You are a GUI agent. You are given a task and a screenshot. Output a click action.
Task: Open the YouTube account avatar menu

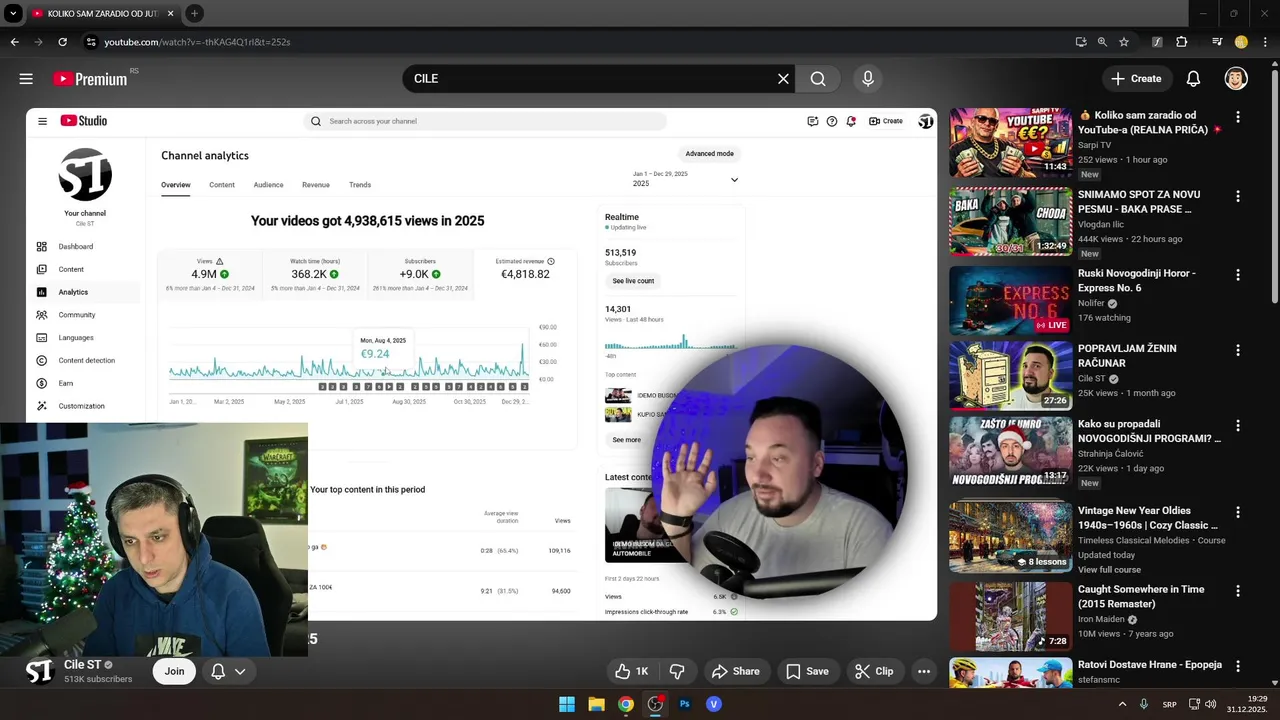coord(1236,78)
